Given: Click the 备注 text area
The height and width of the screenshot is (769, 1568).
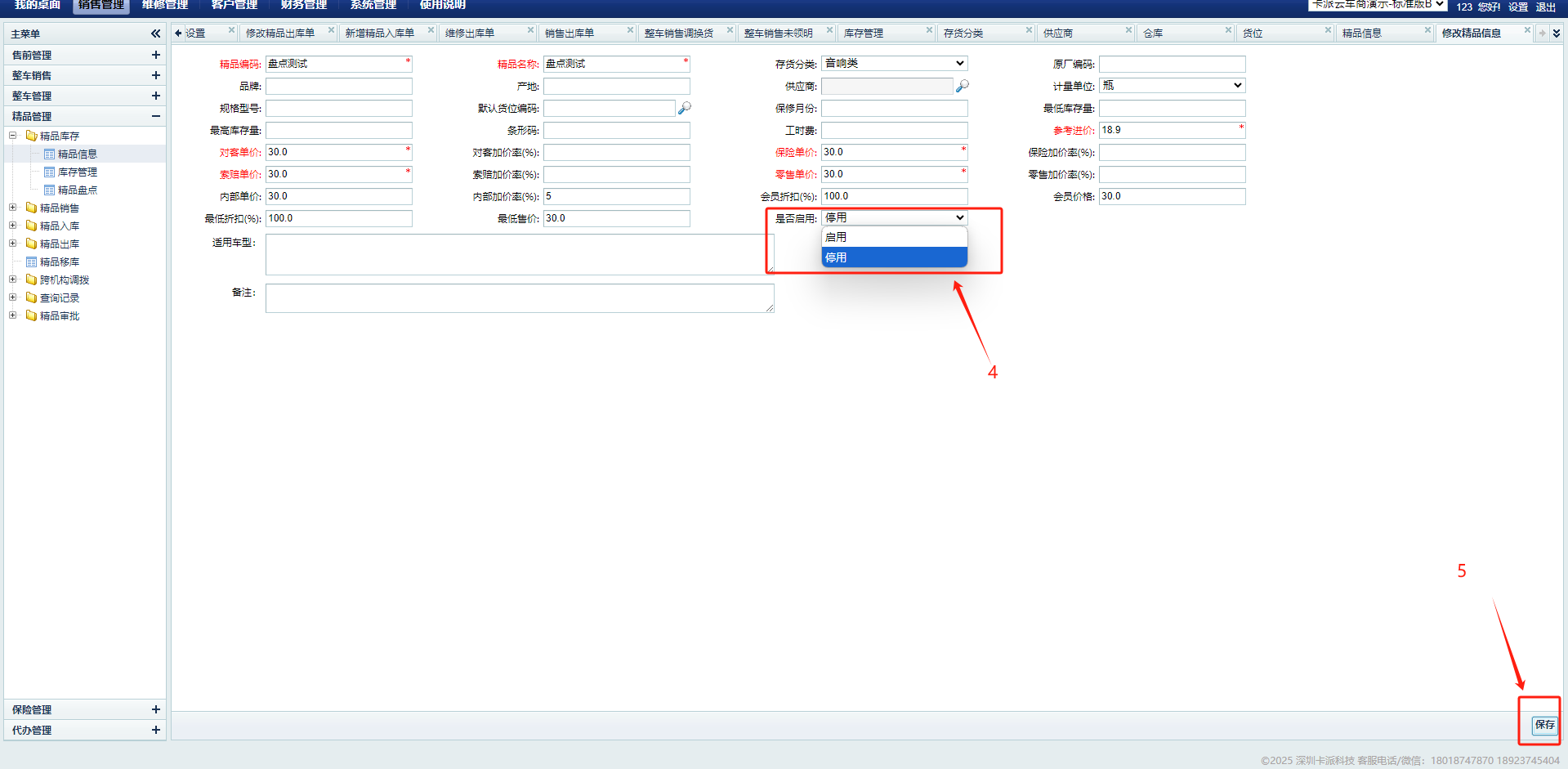Looking at the screenshot, I should [519, 298].
